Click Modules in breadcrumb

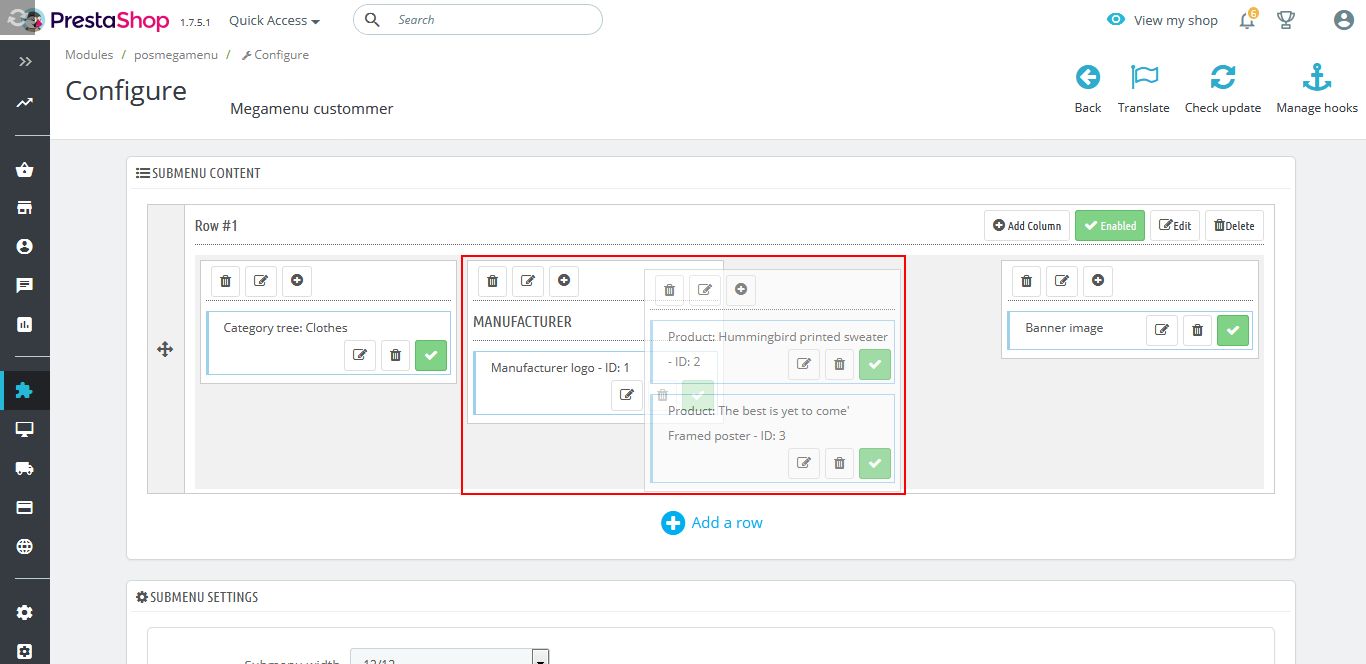click(x=89, y=55)
